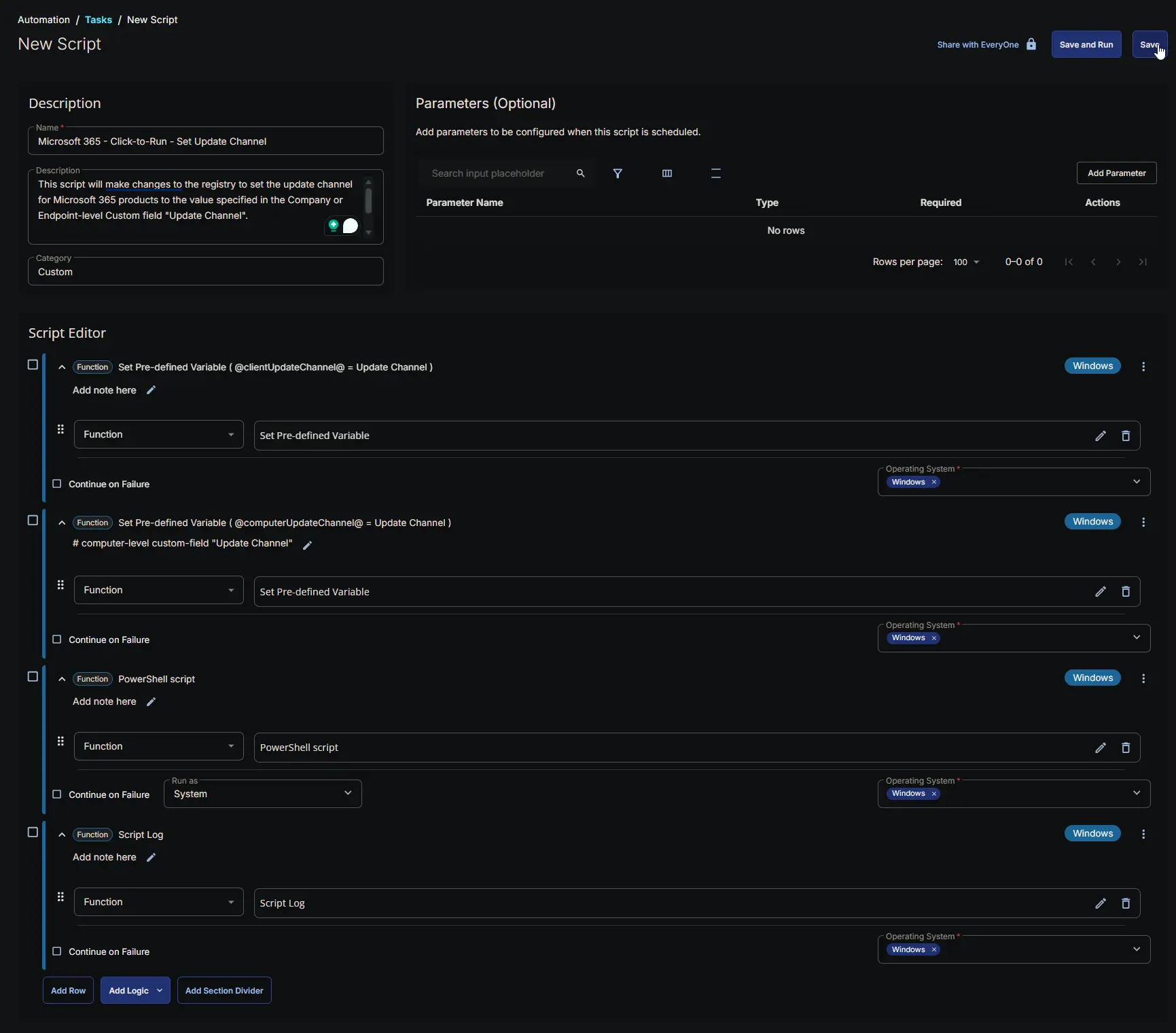
Task: Select the PowerShell script row checkbox
Action: (33, 677)
